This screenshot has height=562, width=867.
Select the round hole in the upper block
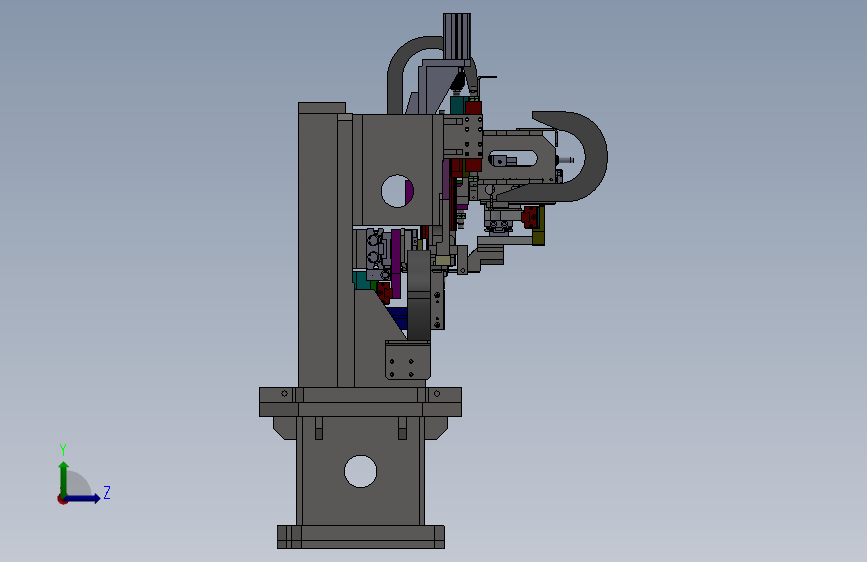pos(398,191)
